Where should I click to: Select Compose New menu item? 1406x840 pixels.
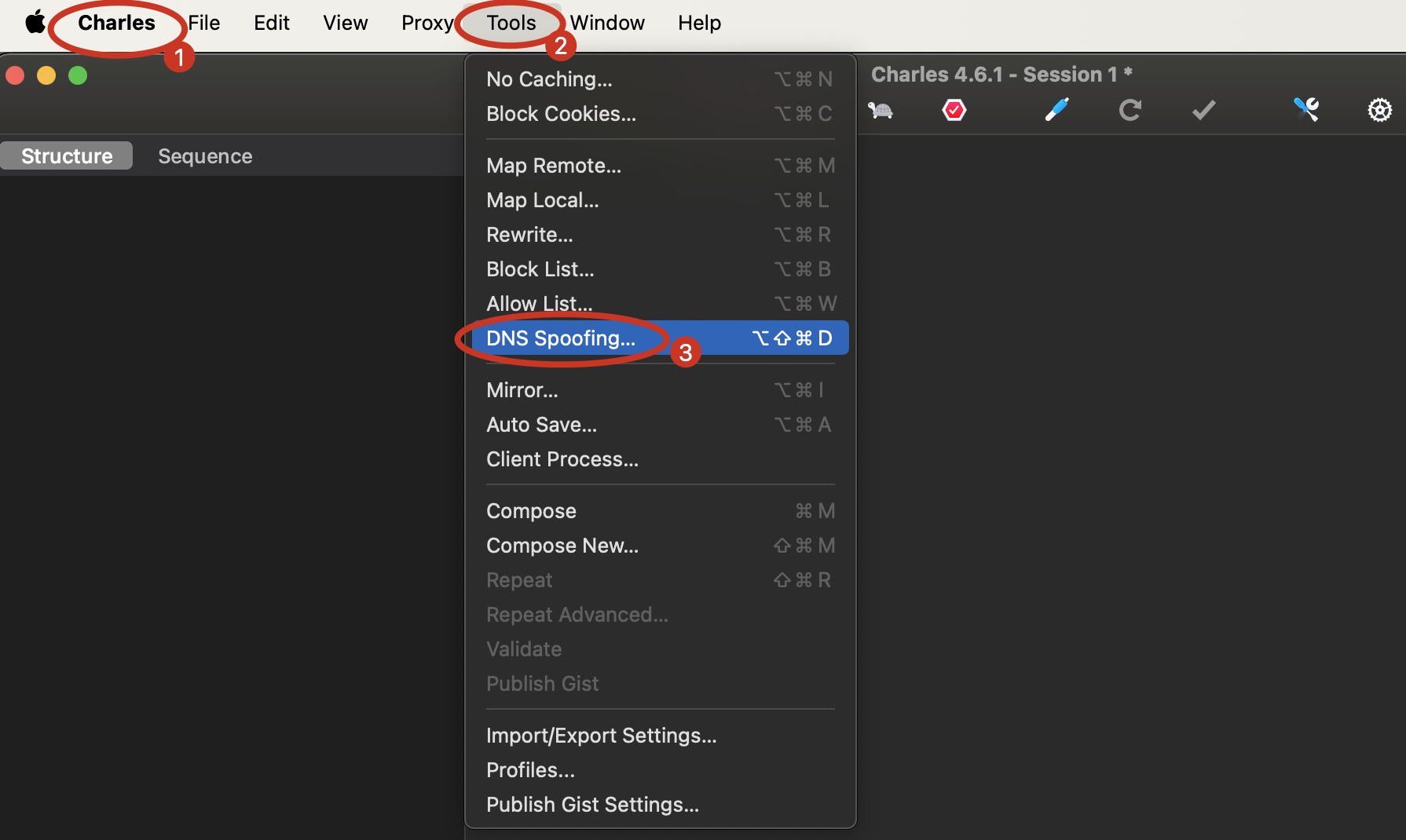(660, 546)
